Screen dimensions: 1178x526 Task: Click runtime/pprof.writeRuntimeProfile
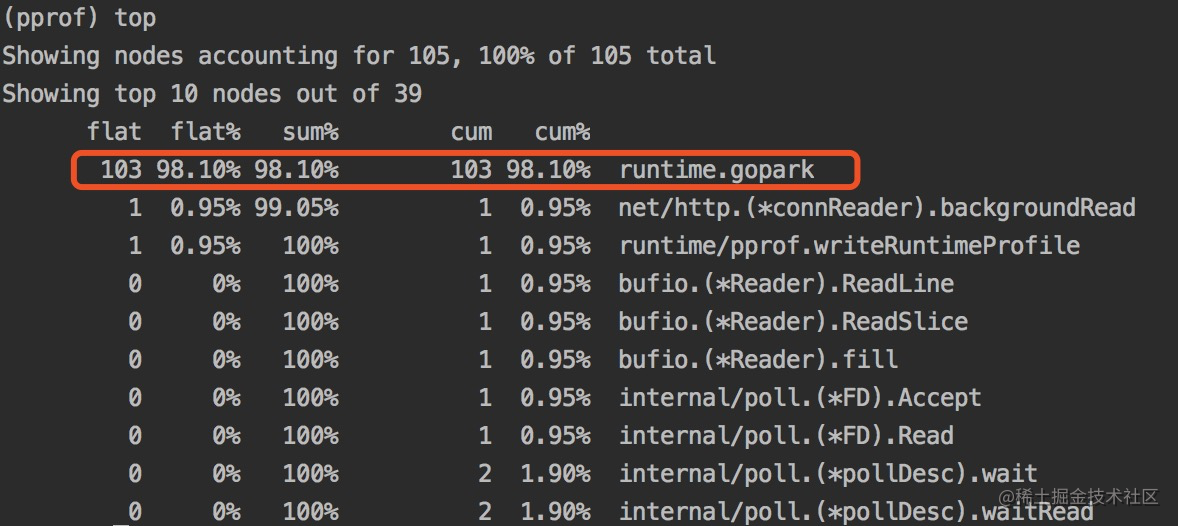849,246
